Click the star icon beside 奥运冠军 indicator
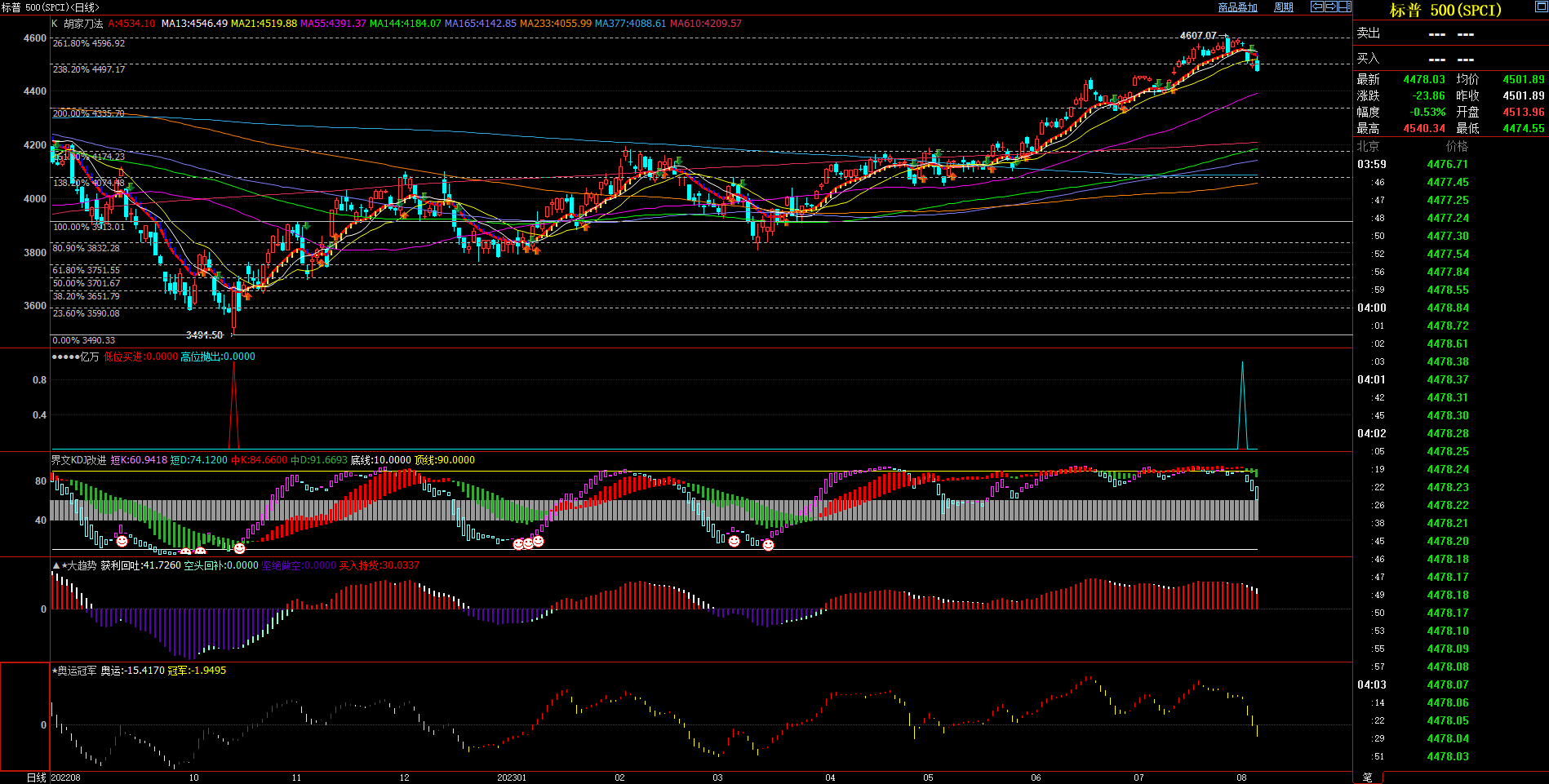 pos(55,671)
